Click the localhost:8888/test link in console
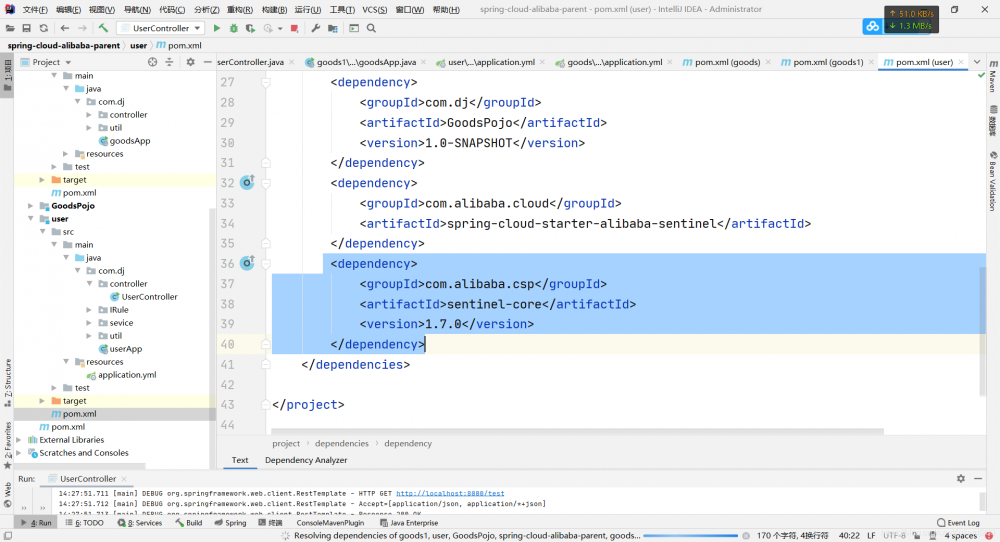The image size is (1000, 542). pyautogui.click(x=450, y=493)
